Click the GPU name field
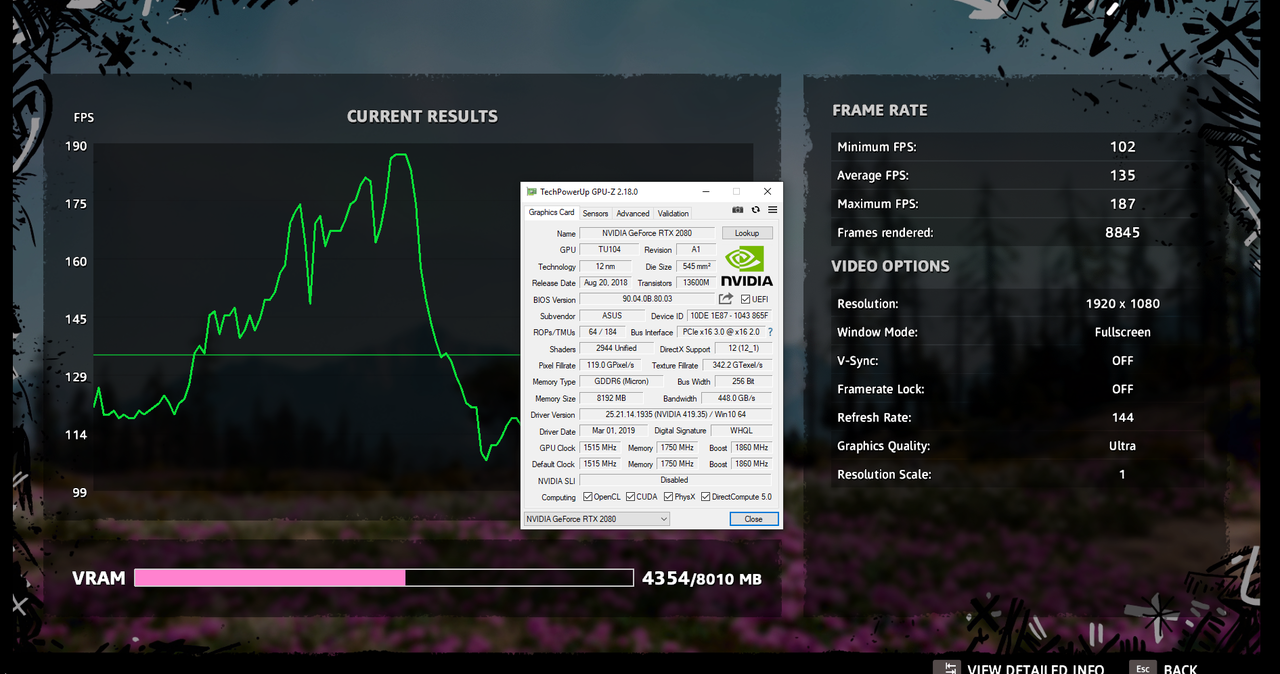Image resolution: width=1280 pixels, height=674 pixels. coord(647,233)
